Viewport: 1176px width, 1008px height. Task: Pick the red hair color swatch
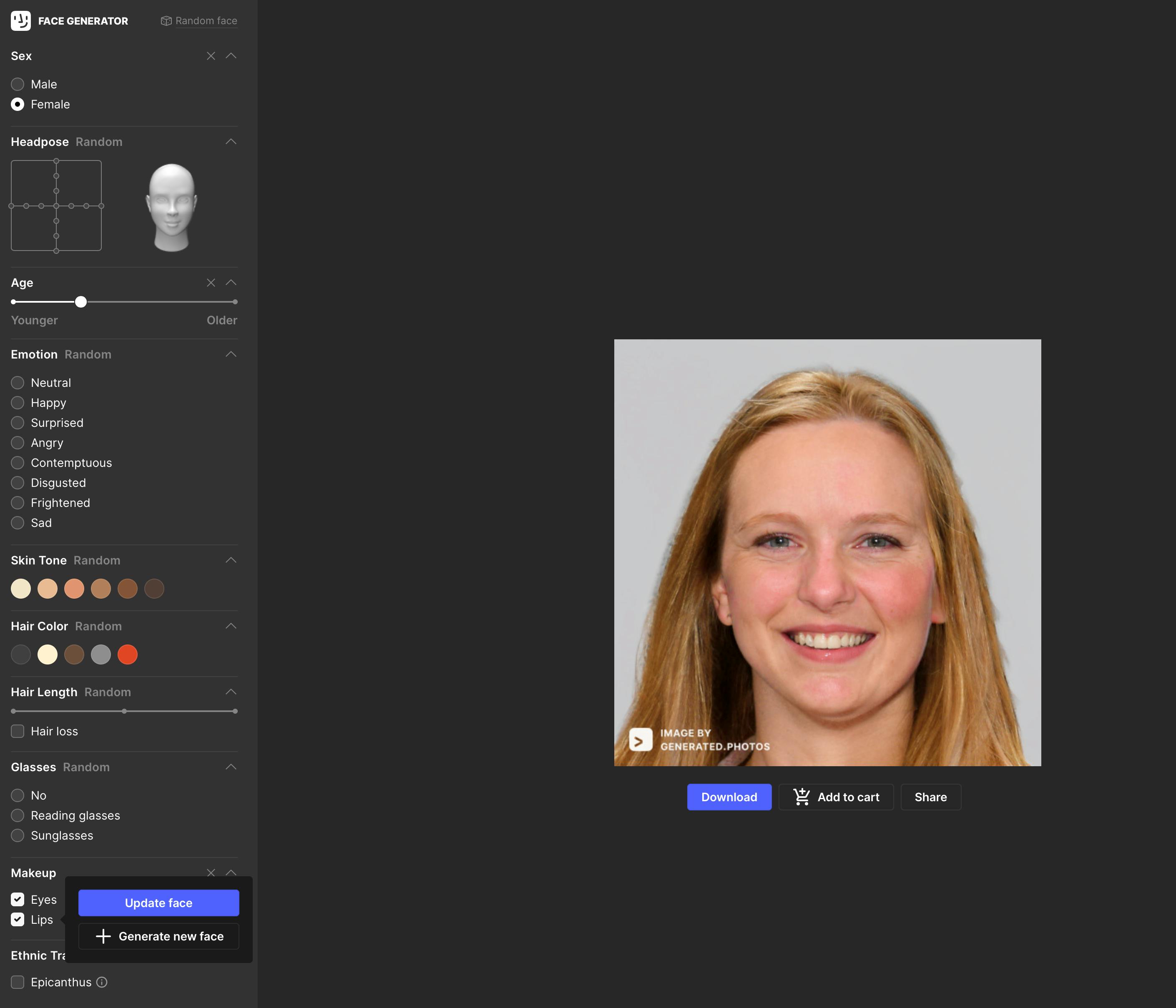pos(127,654)
